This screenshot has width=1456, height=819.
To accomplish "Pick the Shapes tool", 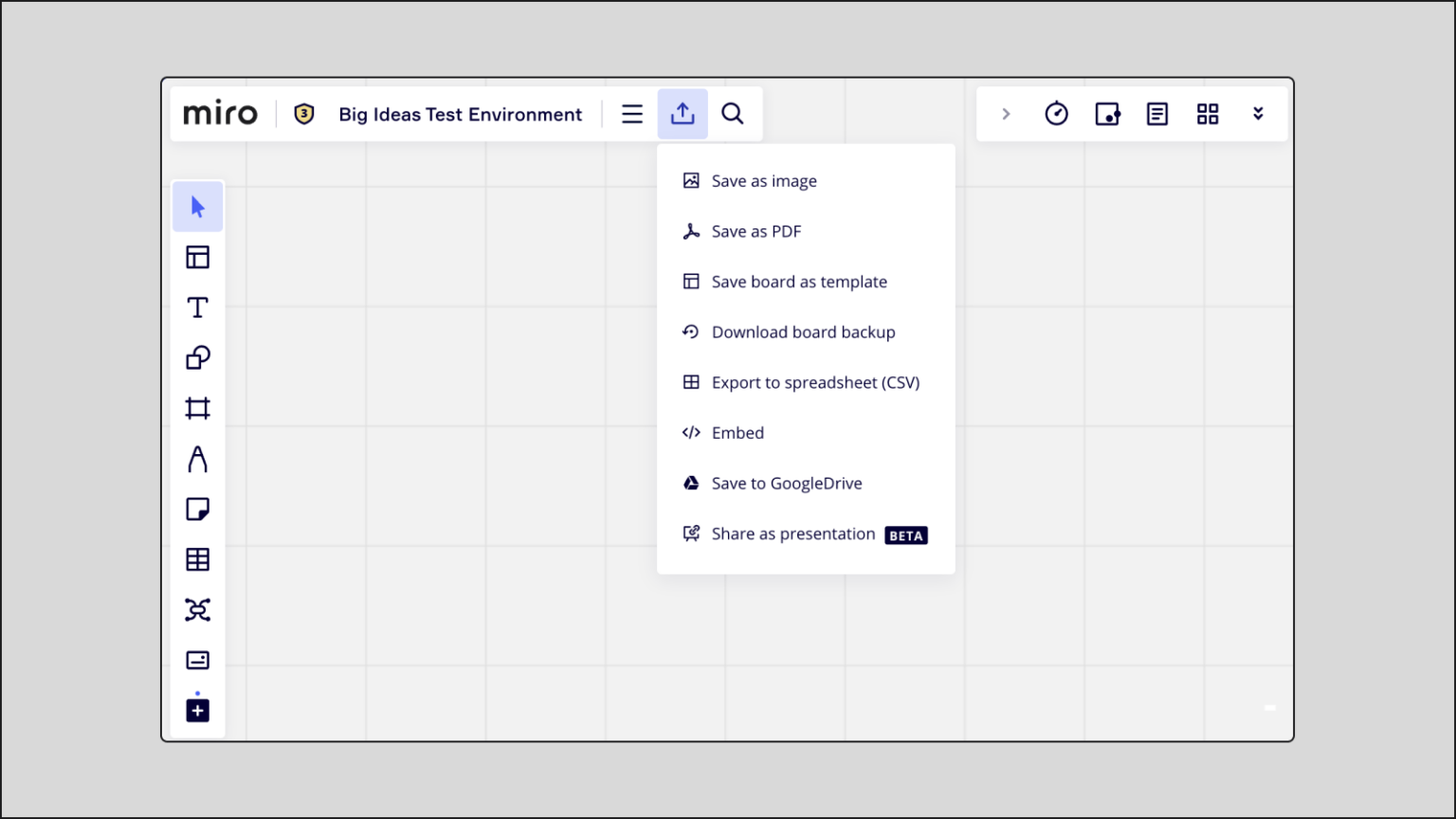I will click(x=197, y=357).
